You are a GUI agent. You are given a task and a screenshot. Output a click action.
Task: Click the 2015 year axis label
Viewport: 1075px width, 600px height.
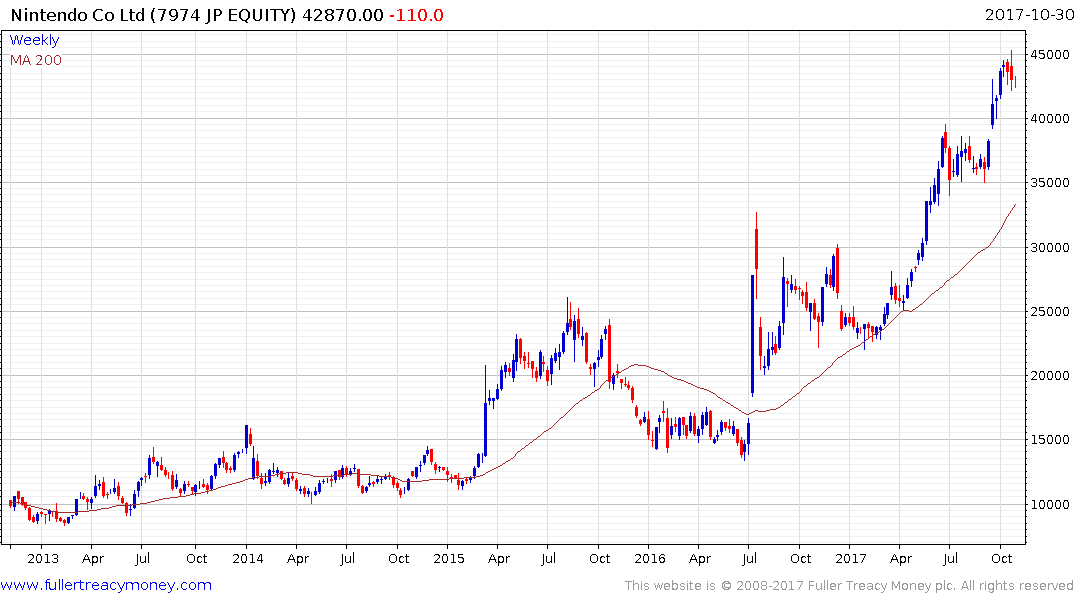tap(448, 558)
